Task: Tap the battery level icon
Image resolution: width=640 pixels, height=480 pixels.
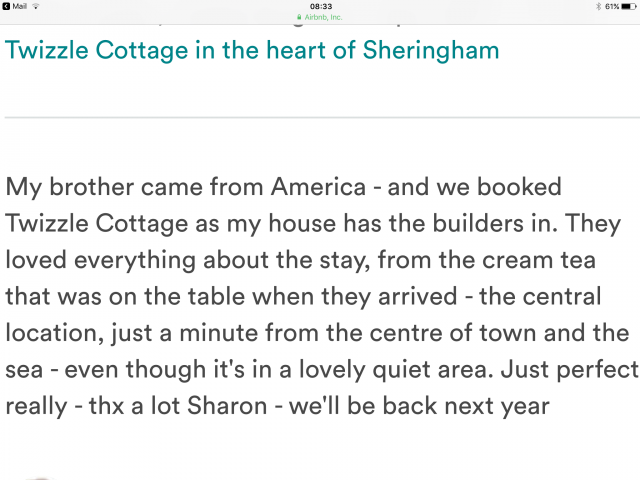Action: click(630, 6)
